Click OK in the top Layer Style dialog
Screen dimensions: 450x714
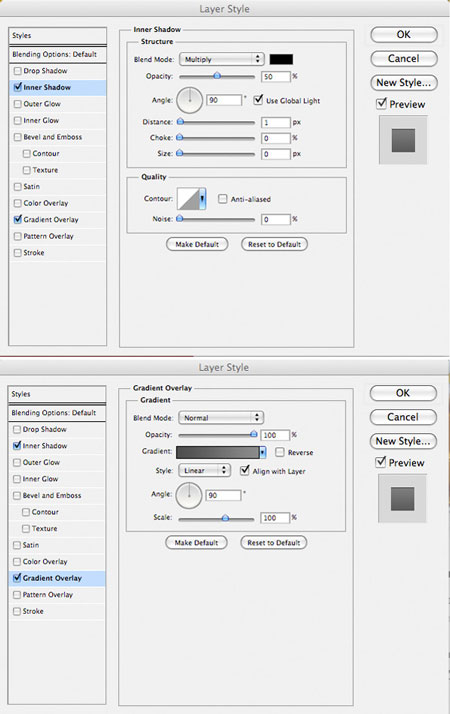click(x=404, y=35)
